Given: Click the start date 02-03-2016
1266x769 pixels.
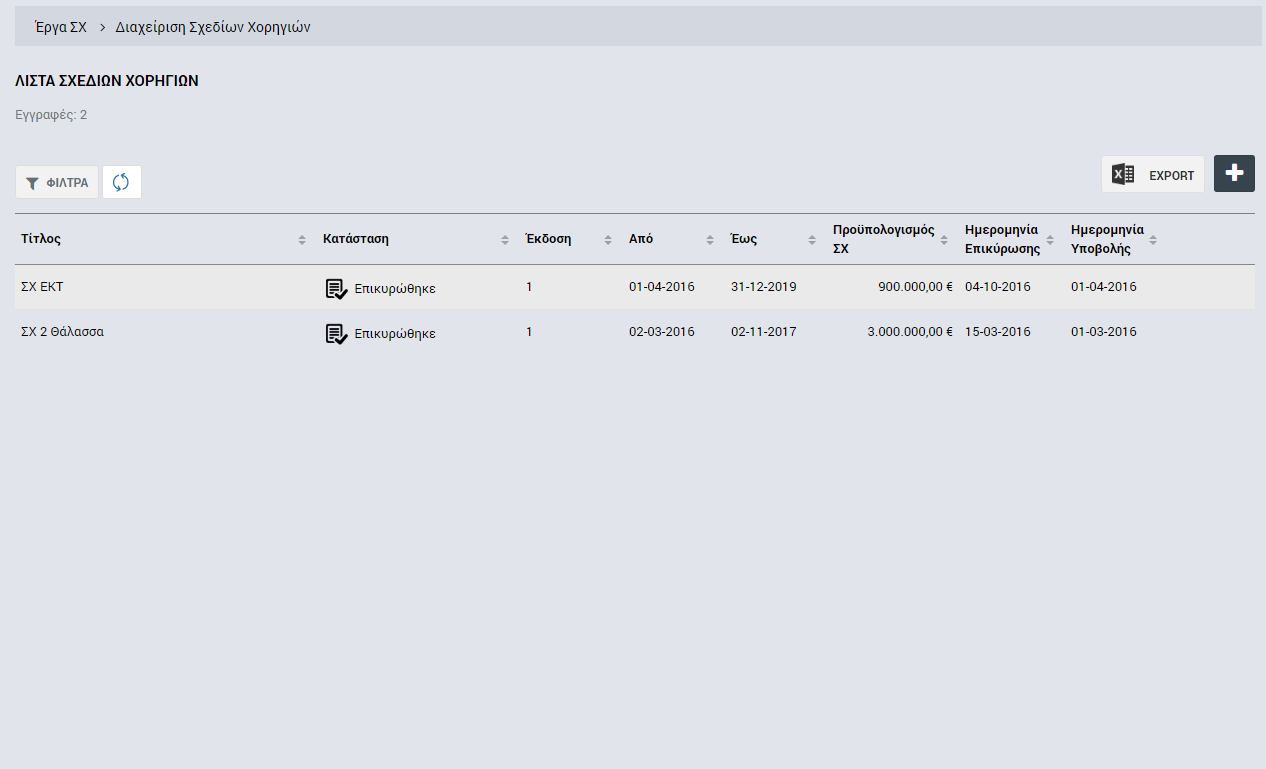Looking at the screenshot, I should coord(662,332).
